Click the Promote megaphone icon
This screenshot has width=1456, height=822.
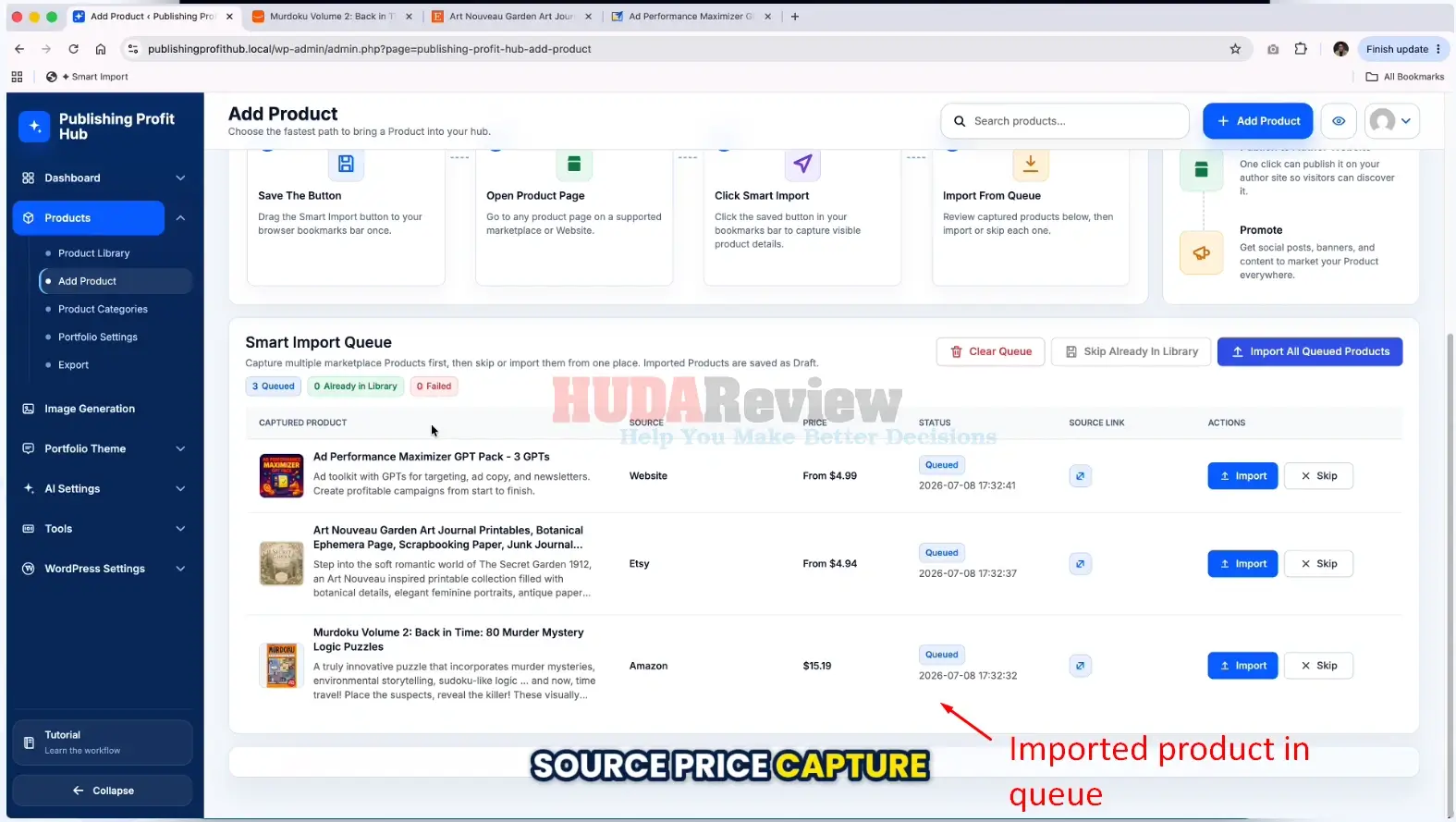(x=1202, y=252)
